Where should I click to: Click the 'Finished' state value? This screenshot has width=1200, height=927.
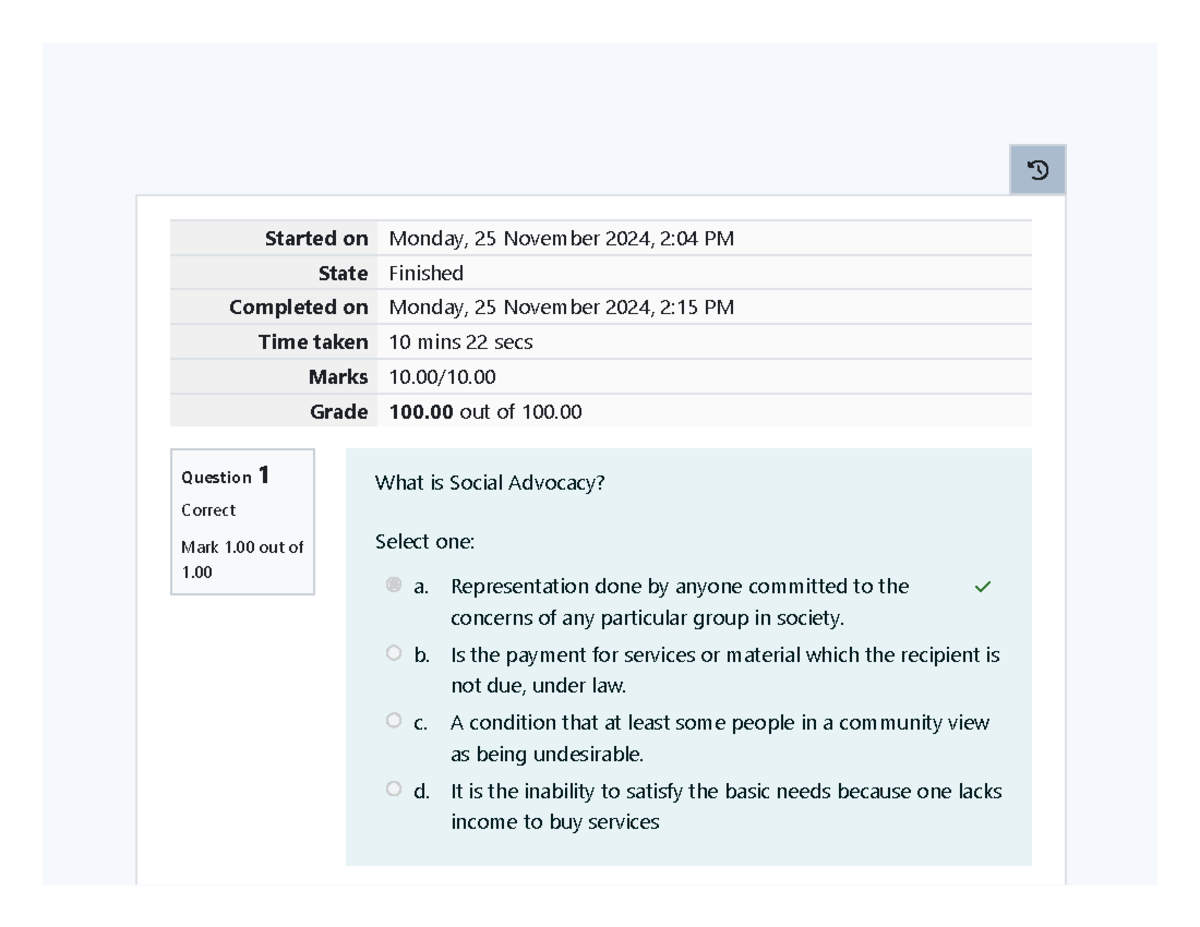tap(426, 273)
